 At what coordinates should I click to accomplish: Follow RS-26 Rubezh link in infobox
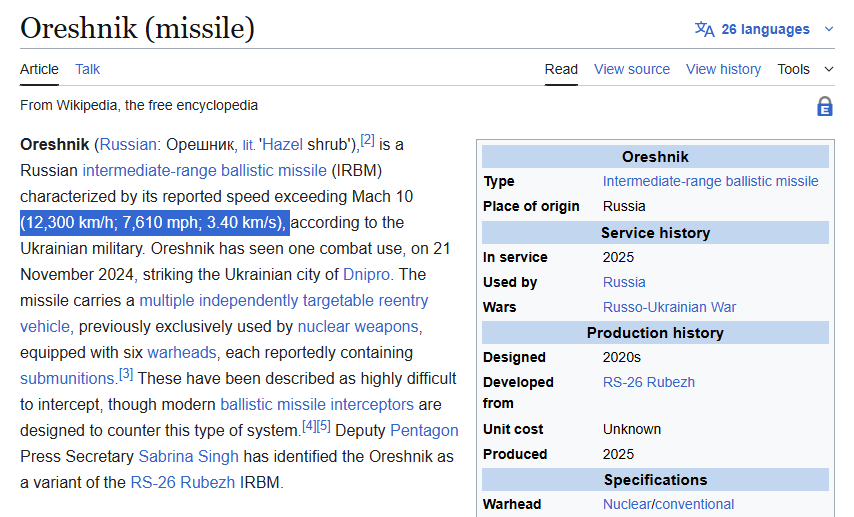(649, 382)
